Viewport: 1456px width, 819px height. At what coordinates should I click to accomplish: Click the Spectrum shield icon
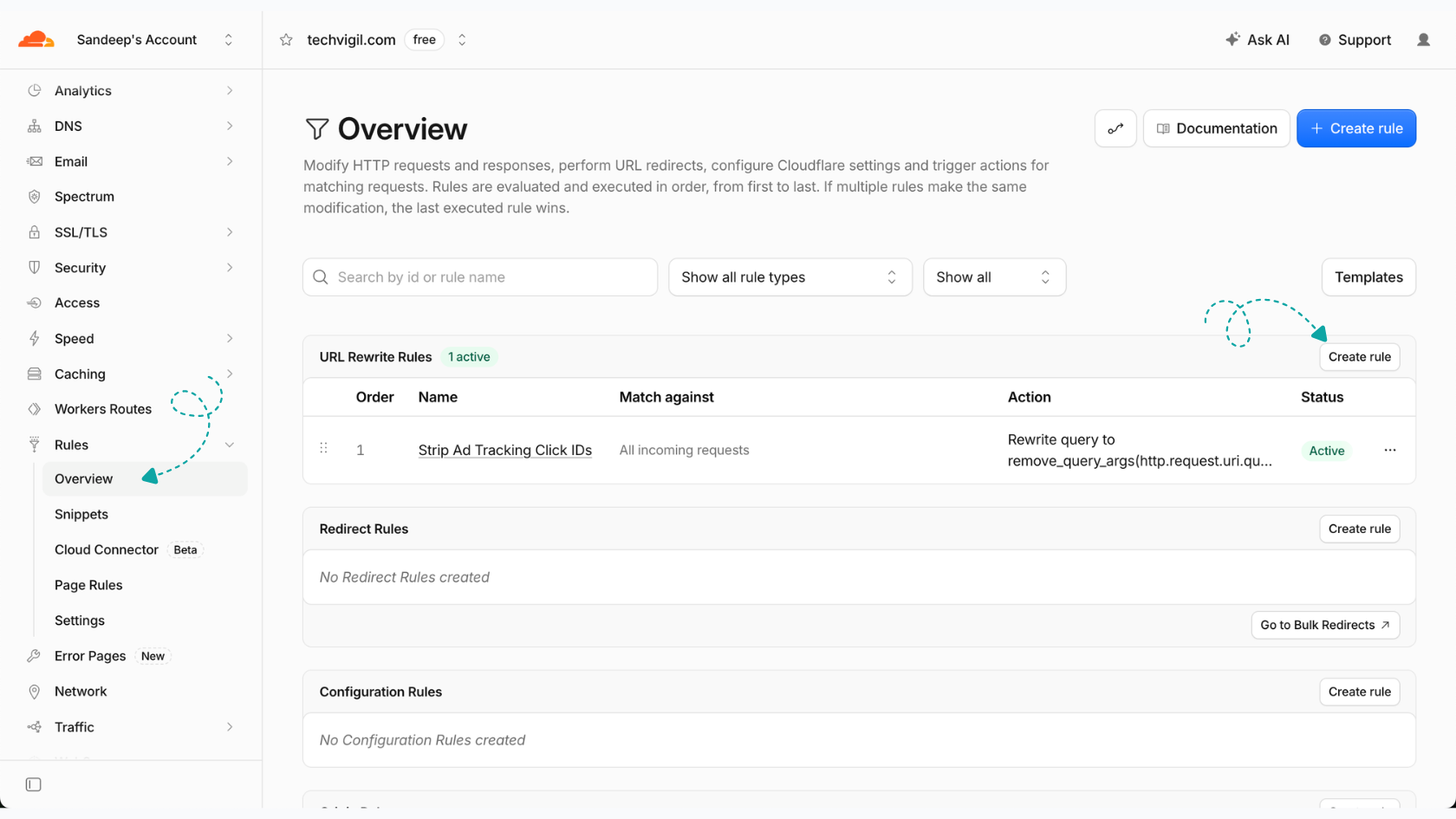(x=35, y=197)
